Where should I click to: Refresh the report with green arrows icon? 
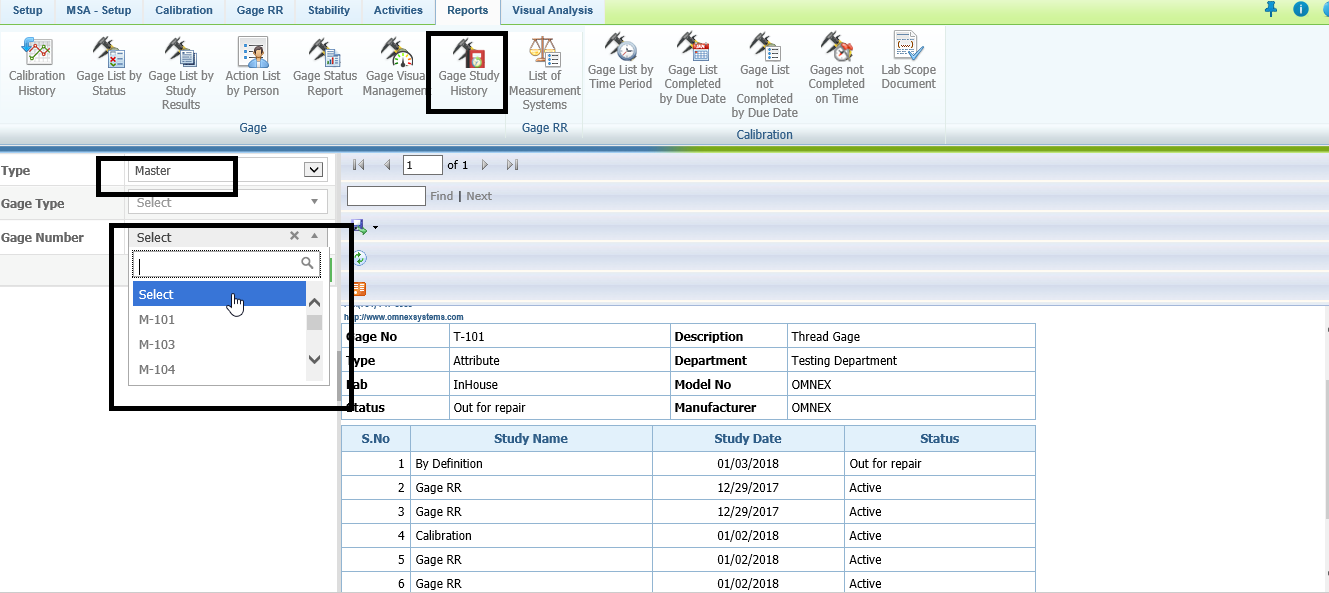point(359,258)
